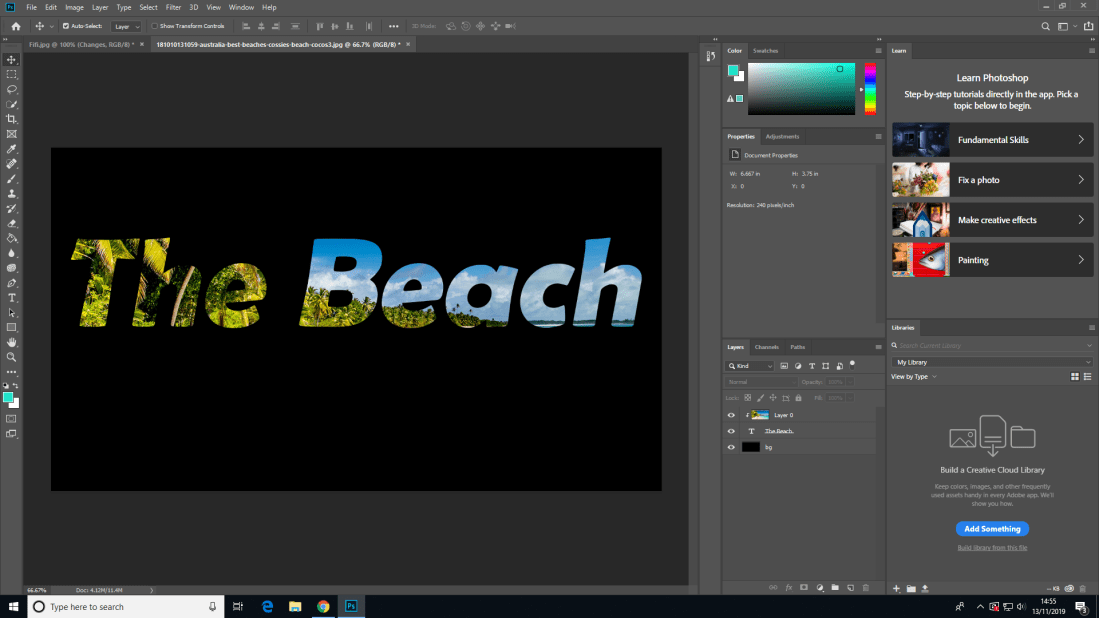The height and width of the screenshot is (618, 1099).
Task: Switch to the Channels tab
Action: tap(766, 347)
